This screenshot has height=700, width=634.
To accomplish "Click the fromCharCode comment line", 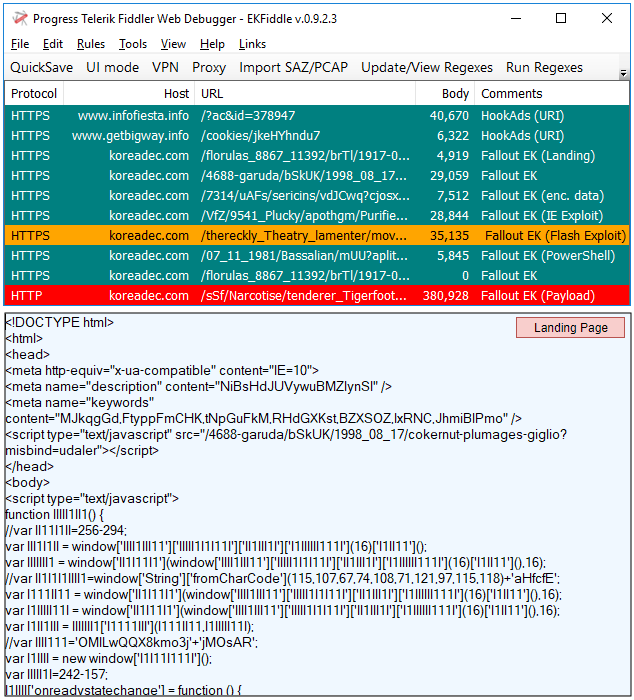I will click(x=283, y=579).
